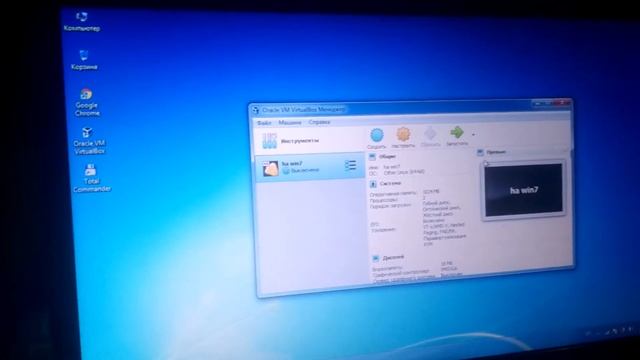The image size is (640, 360).
Task: Launch Google Chrome from the desktop
Action: [87, 102]
